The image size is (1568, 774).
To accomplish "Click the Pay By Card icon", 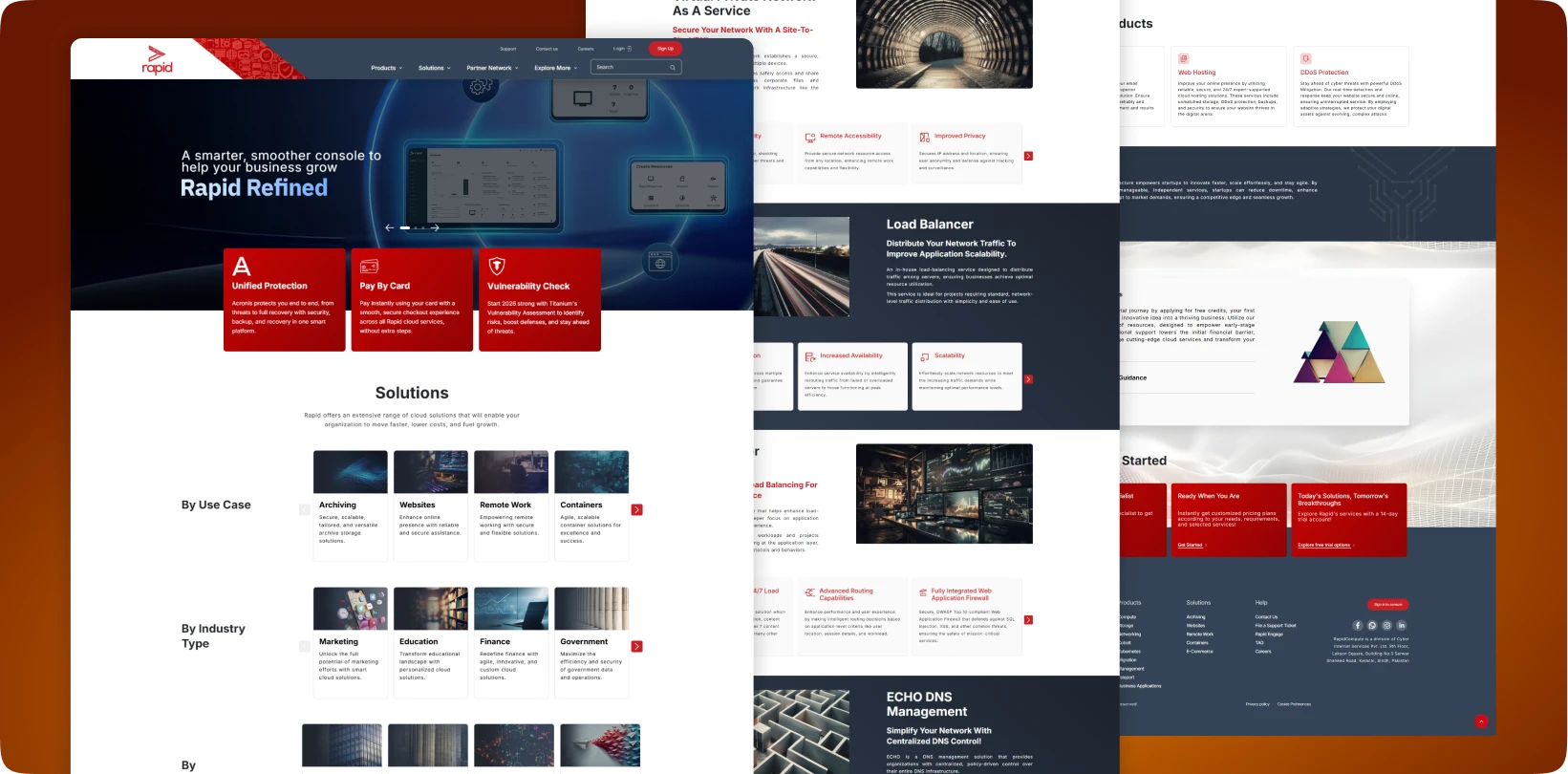I will tap(369, 267).
